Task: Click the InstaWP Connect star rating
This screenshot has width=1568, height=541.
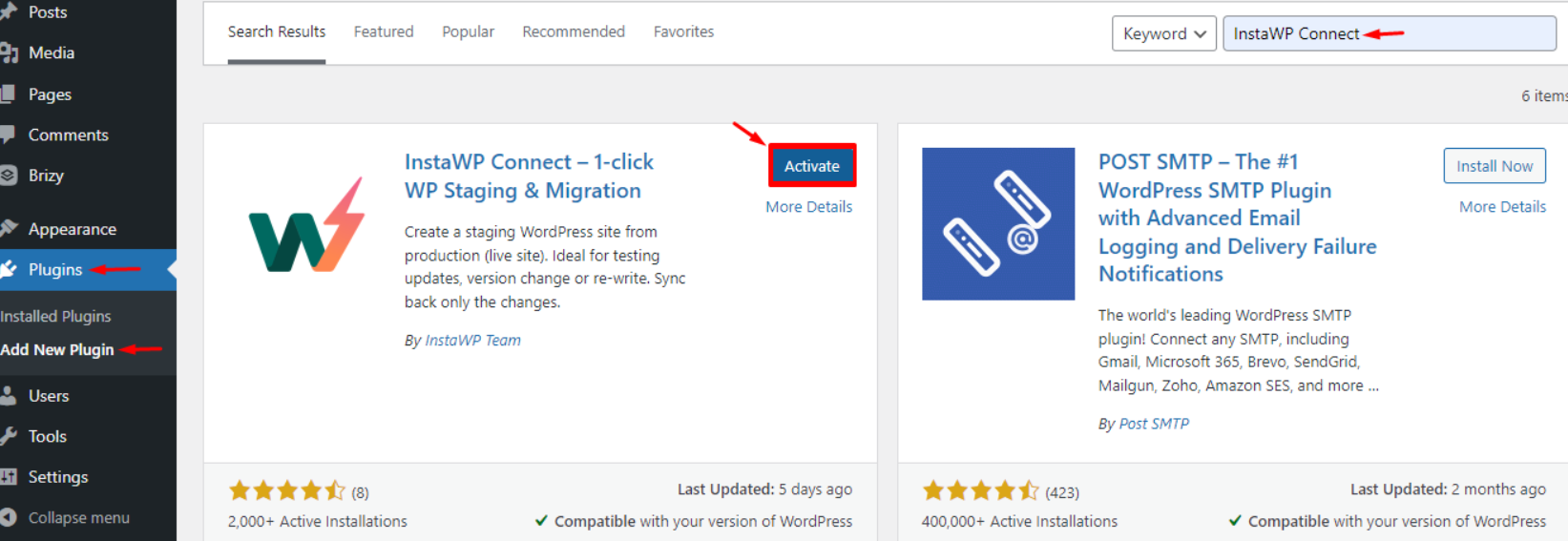Action: (286, 490)
